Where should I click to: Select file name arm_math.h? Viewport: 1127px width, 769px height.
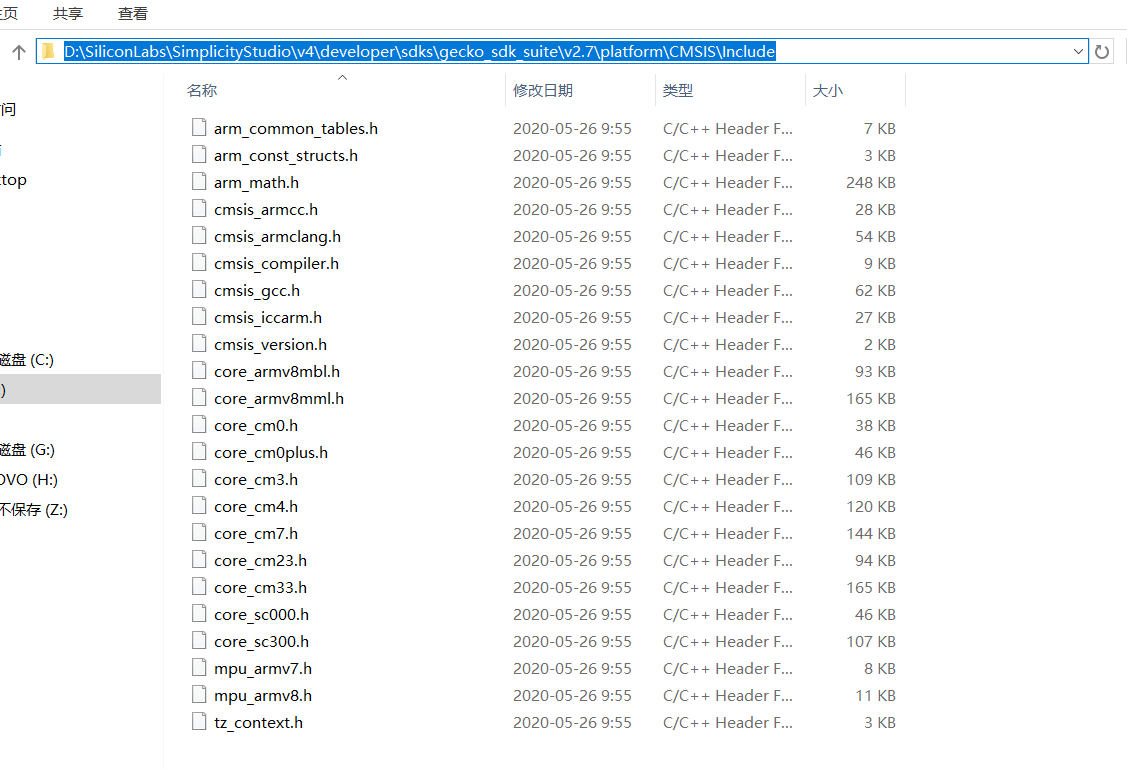point(257,183)
